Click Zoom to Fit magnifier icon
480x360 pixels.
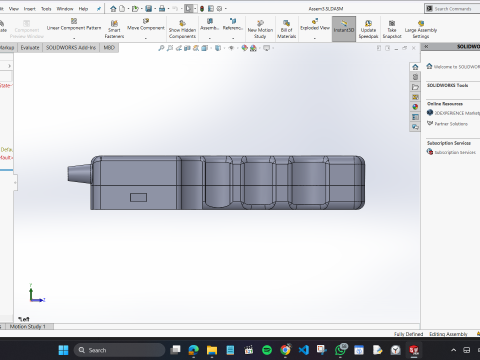pos(161,48)
